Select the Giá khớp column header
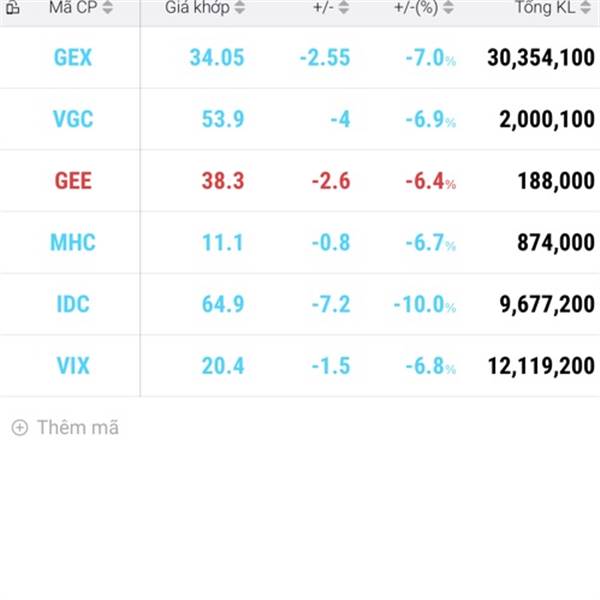This screenshot has width=600, height=600. [197, 8]
